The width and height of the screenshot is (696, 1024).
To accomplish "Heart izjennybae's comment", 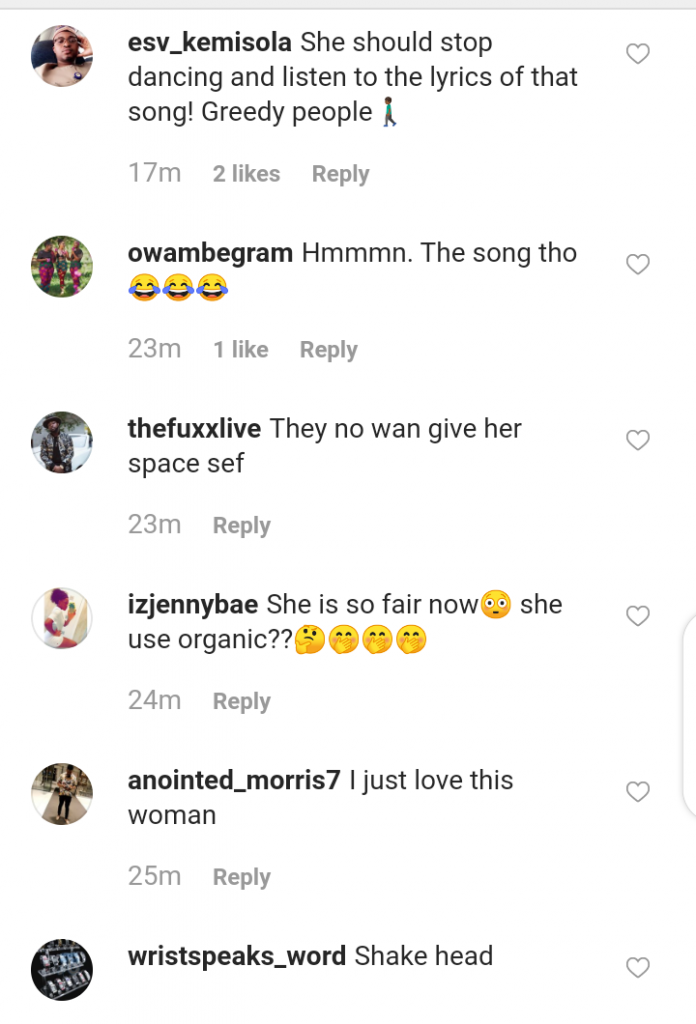I will pyautogui.click(x=638, y=616).
